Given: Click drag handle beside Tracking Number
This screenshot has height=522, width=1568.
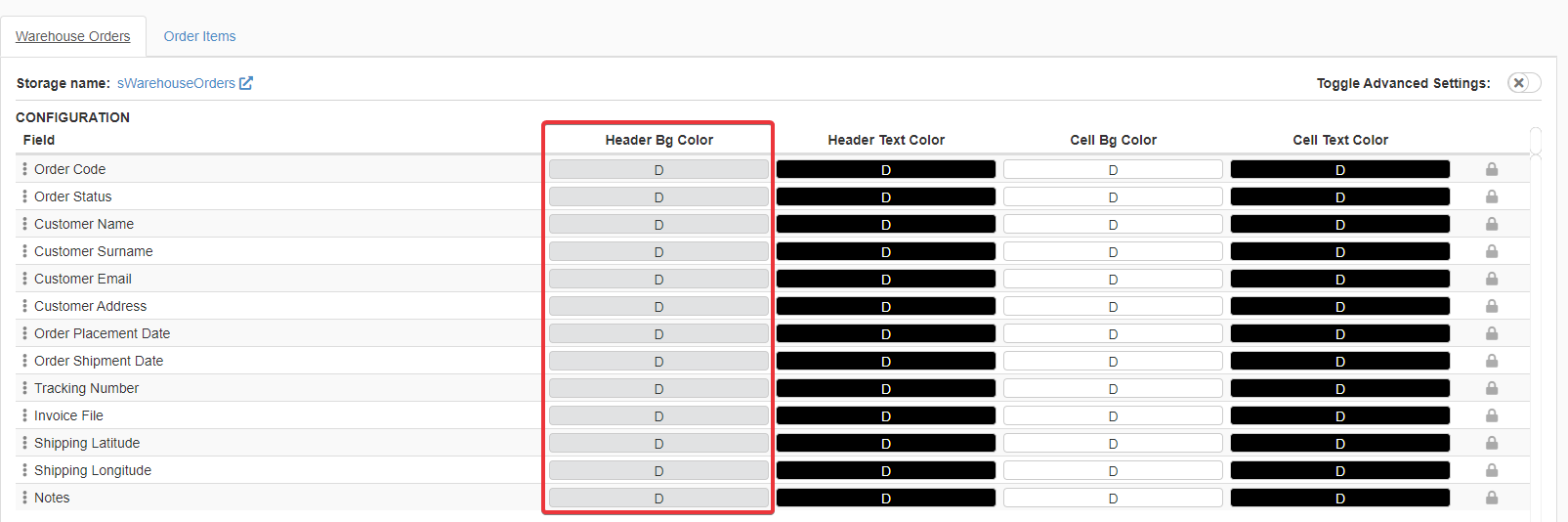Looking at the screenshot, I should click(x=24, y=388).
